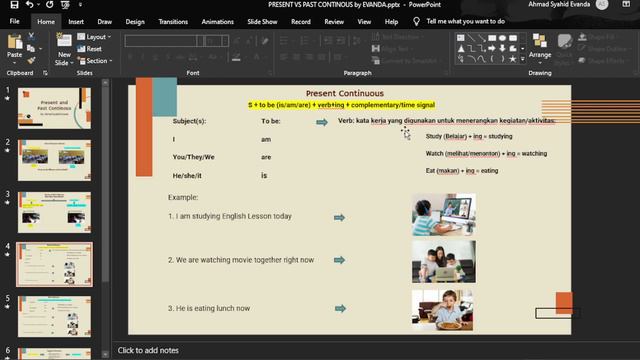
Task: Open the Layout dropdown
Action: [x=94, y=37]
